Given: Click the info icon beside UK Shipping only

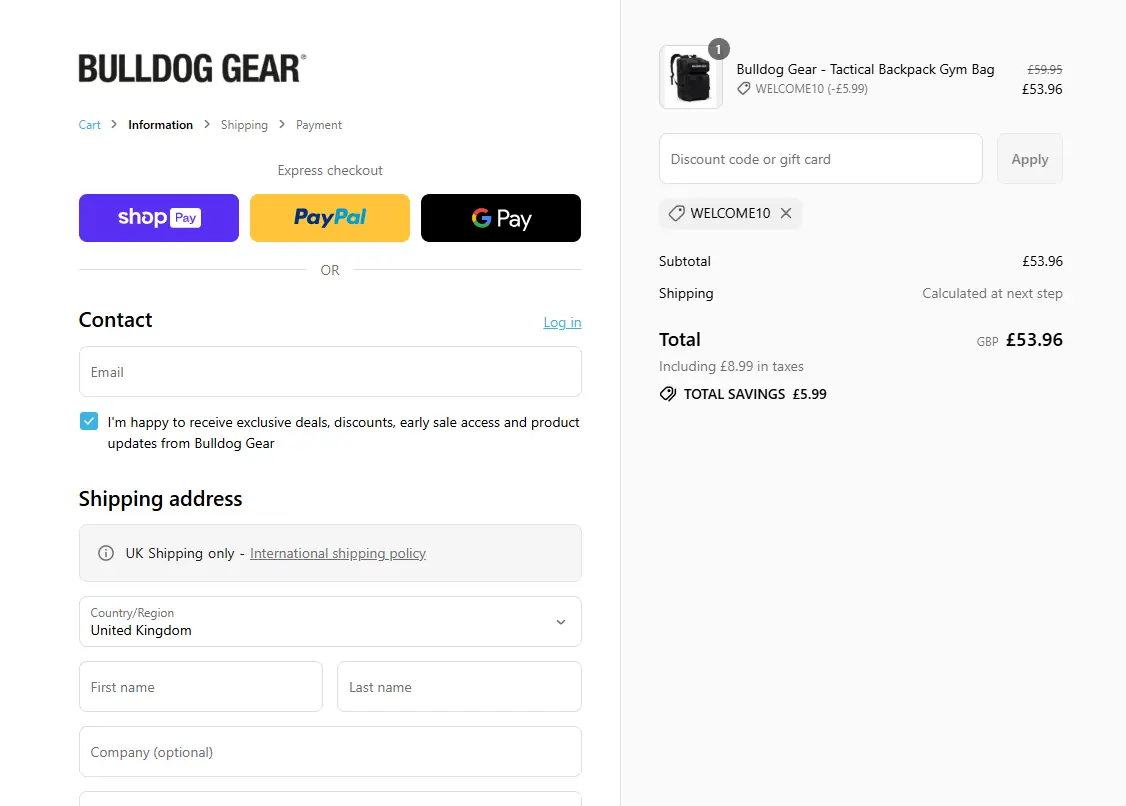Looking at the screenshot, I should 106,553.
